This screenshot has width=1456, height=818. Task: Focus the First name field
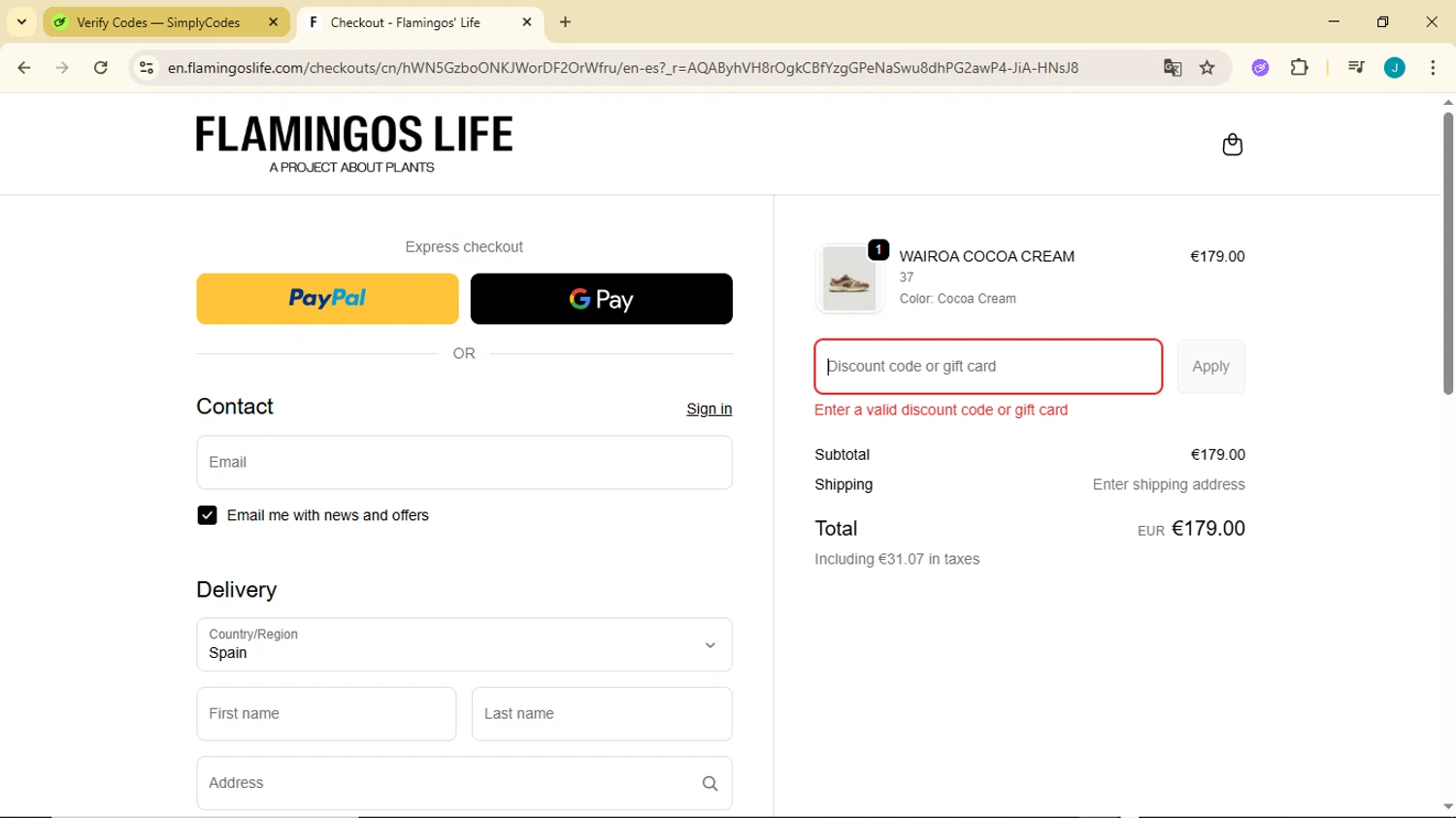(x=326, y=714)
